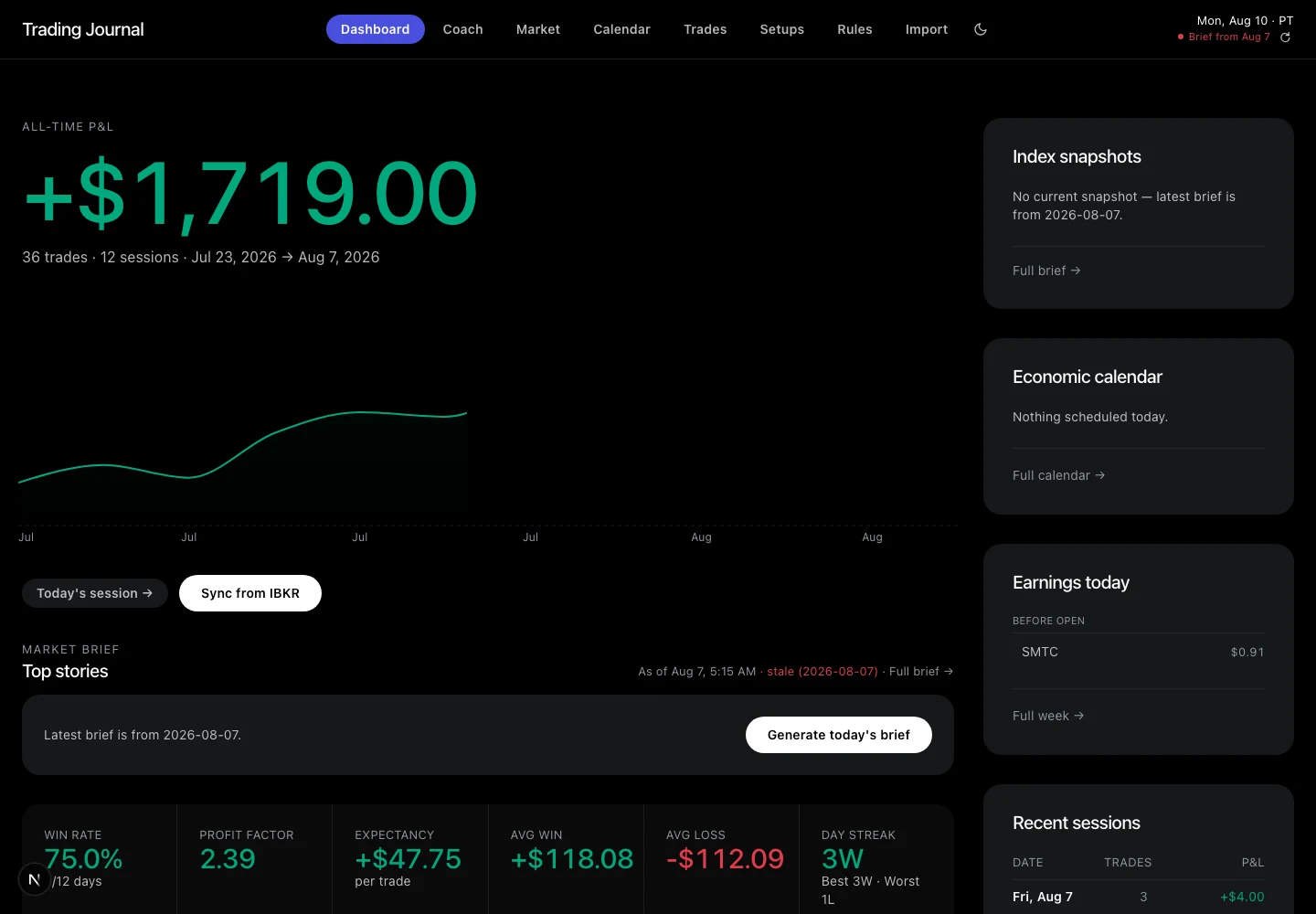Image resolution: width=1316 pixels, height=914 pixels.
Task: Click the $0.91 SMTC estimate
Action: coord(1247,652)
